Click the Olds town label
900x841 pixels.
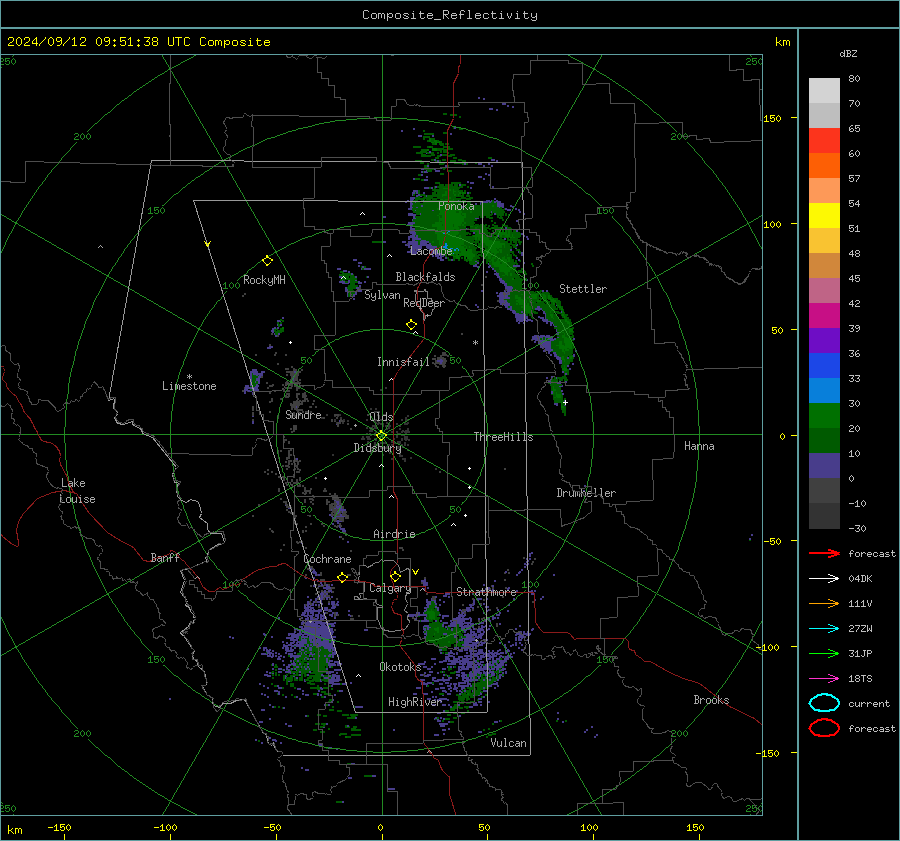(x=381, y=417)
